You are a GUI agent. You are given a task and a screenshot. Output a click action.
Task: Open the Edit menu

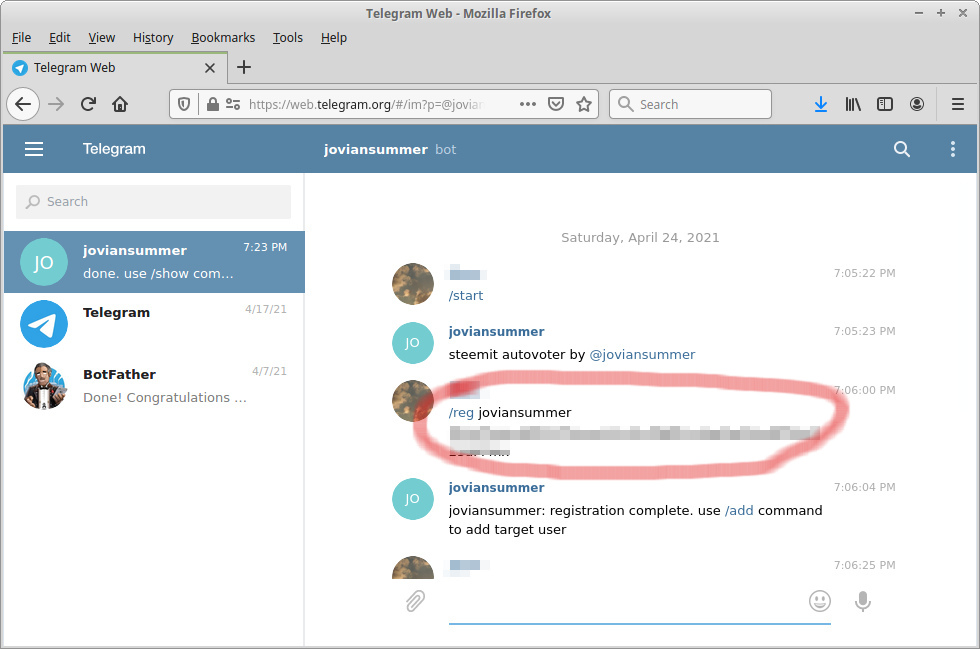coord(59,38)
